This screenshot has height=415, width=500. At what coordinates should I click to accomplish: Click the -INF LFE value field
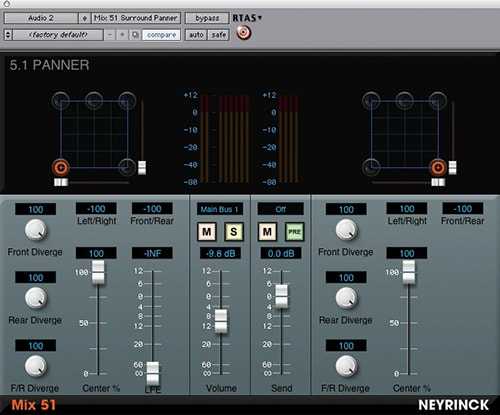tap(152, 253)
